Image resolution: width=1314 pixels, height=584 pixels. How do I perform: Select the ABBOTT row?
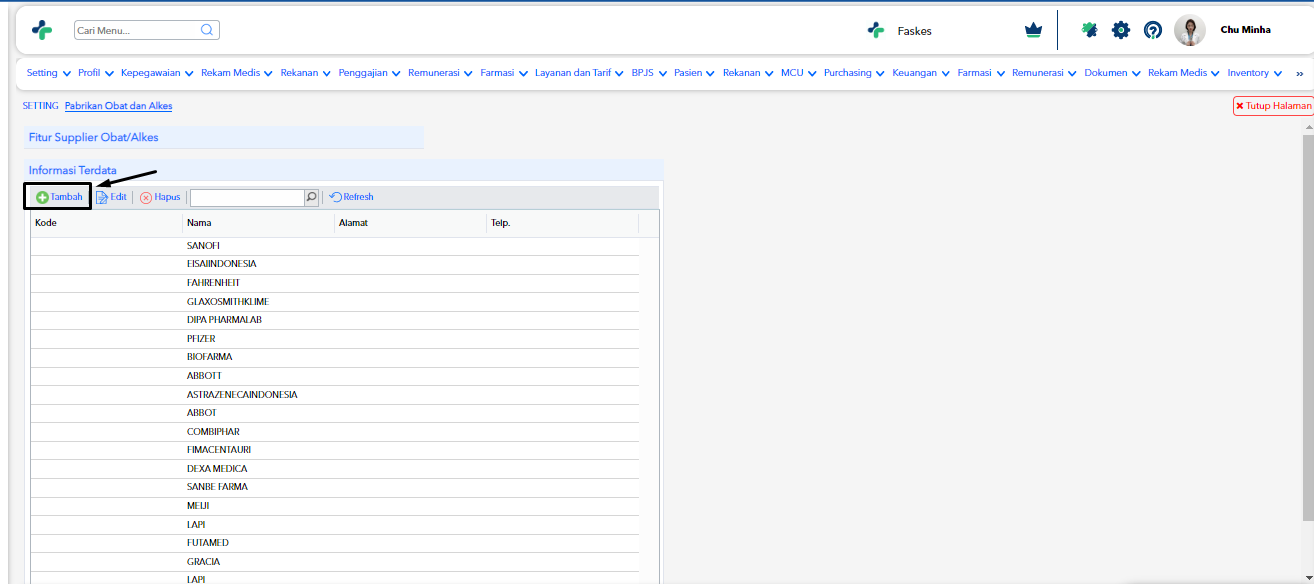tap(335, 376)
